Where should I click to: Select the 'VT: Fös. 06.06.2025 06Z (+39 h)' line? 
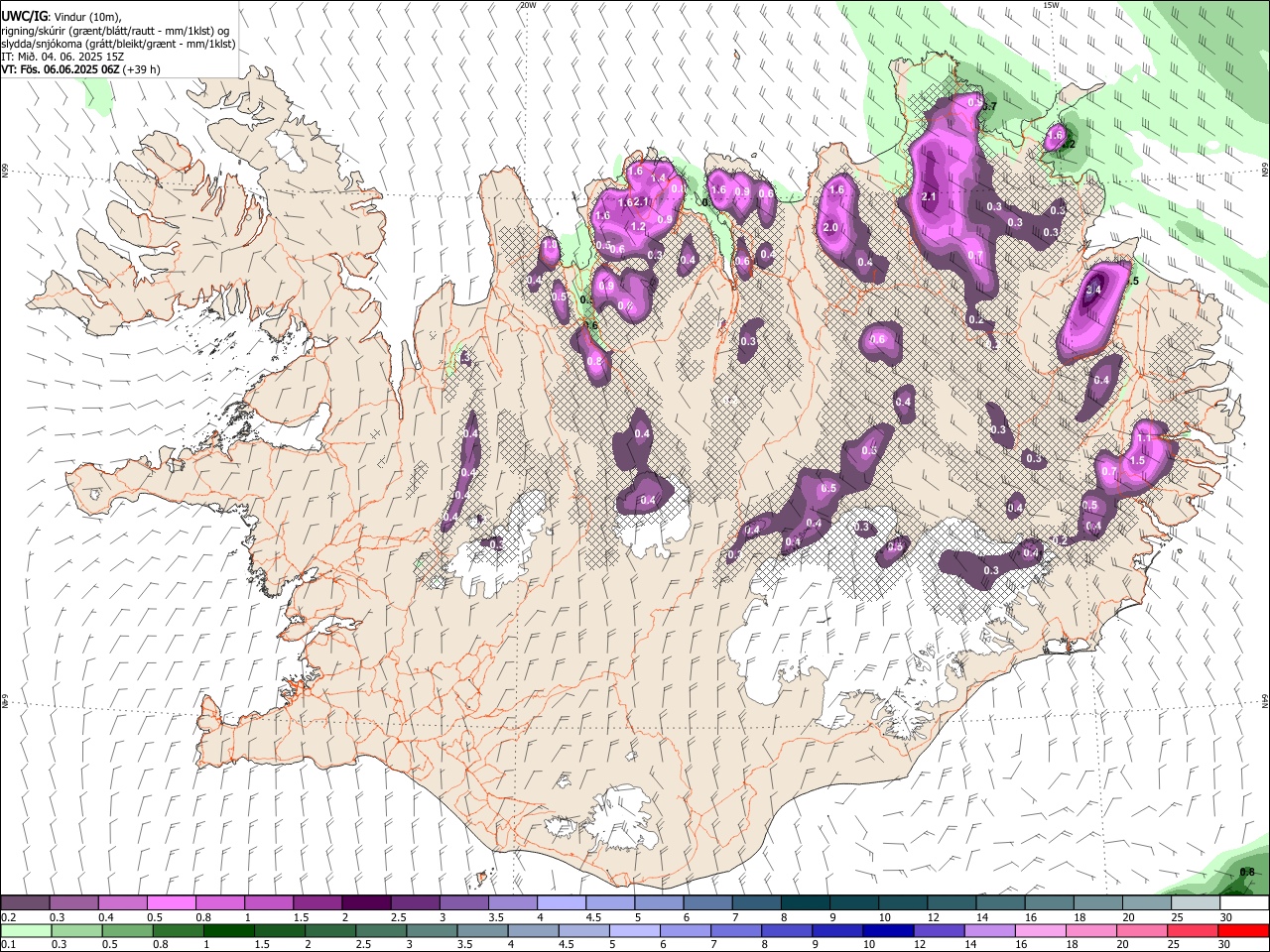(x=81, y=69)
